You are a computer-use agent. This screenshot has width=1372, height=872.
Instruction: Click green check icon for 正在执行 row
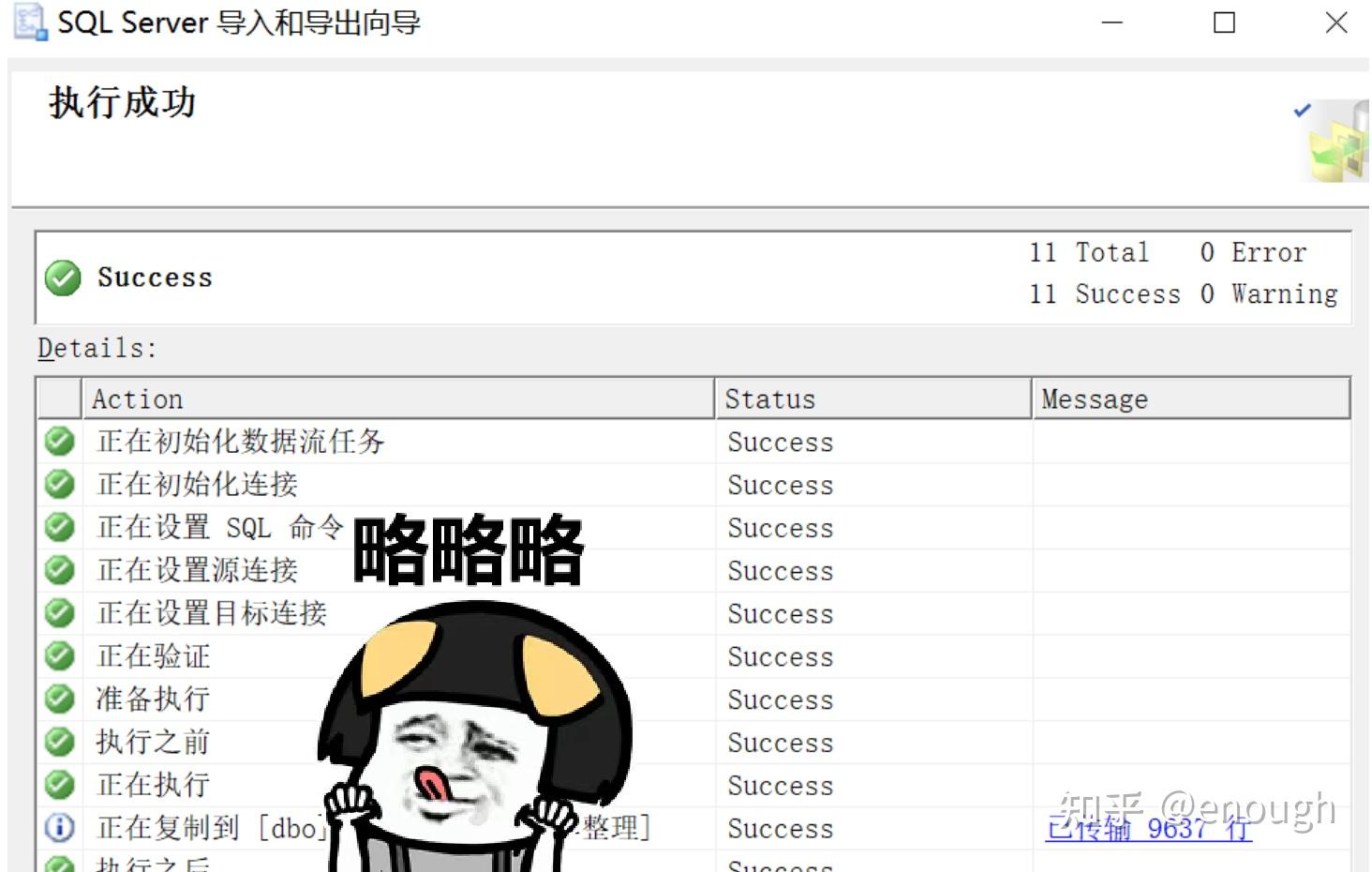coord(59,785)
